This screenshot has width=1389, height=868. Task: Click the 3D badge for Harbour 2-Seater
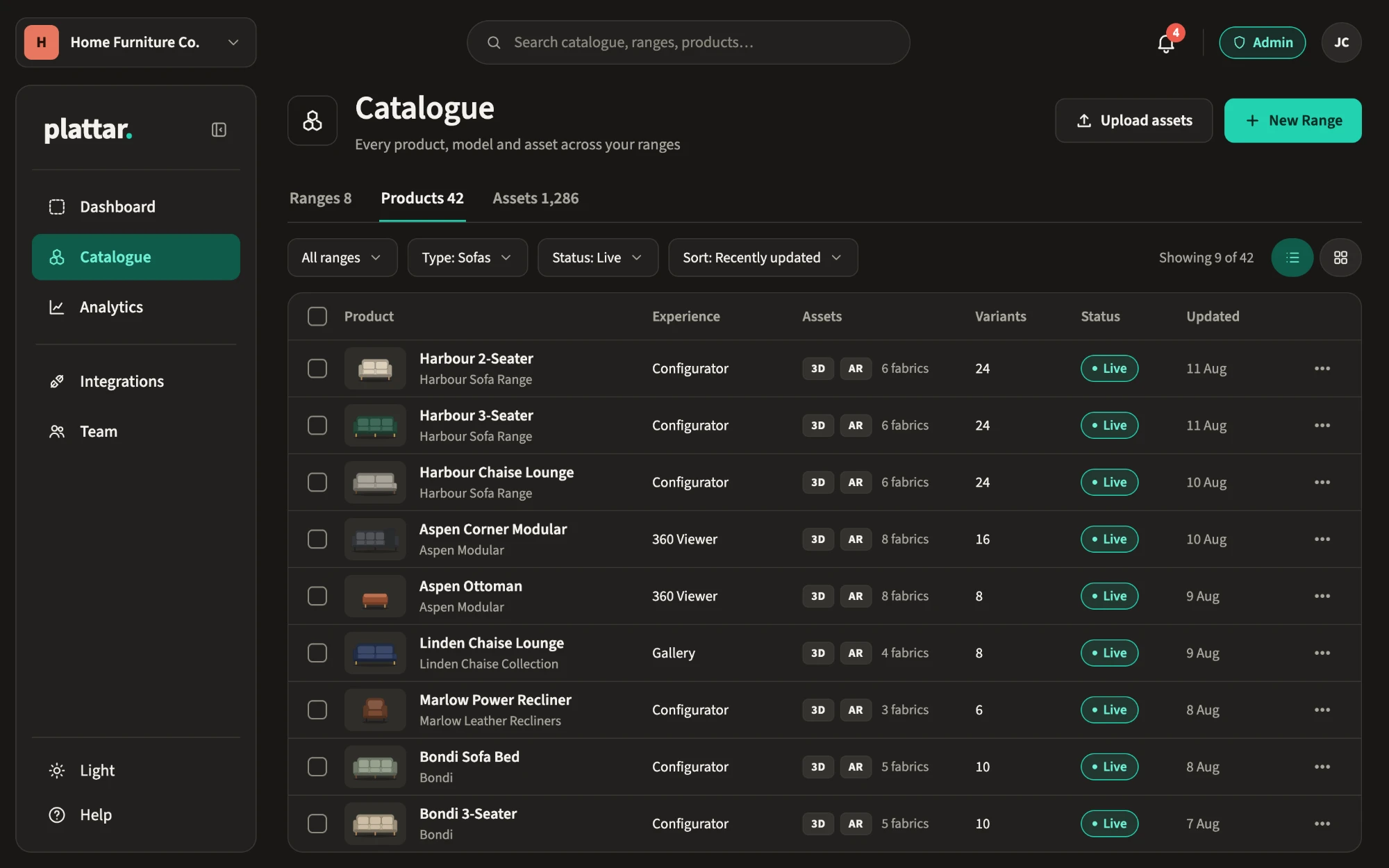[x=818, y=369]
